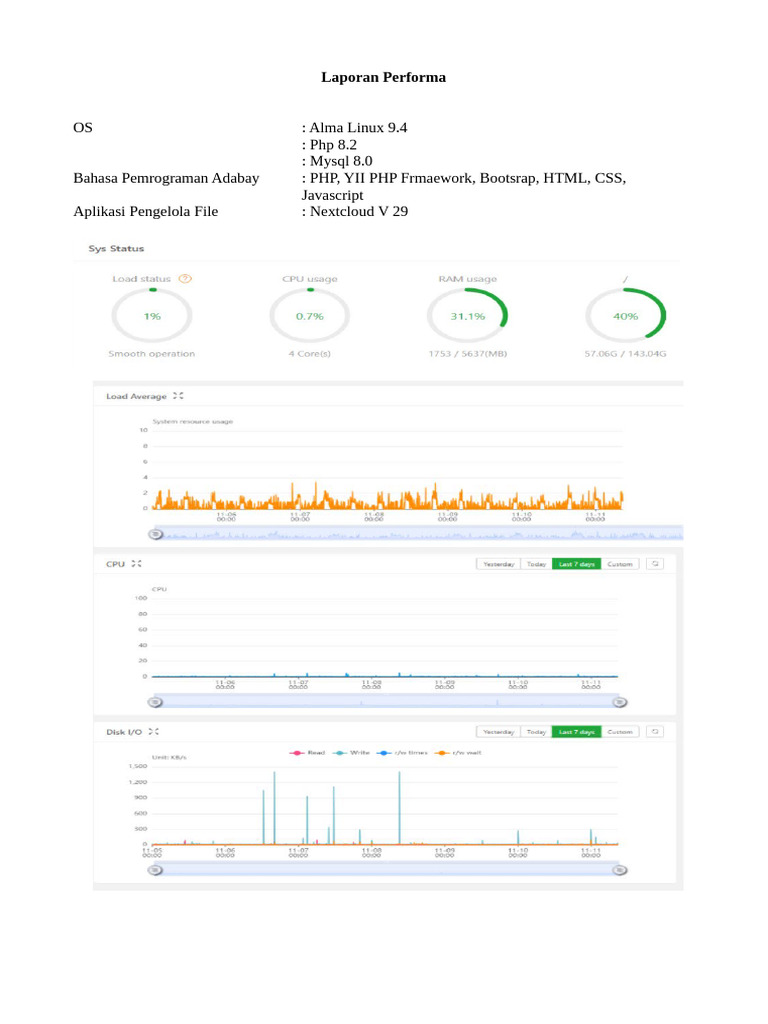Screen dimensions: 768x1024
Task: Open Custom date range for CPU chart
Action: coord(620,564)
